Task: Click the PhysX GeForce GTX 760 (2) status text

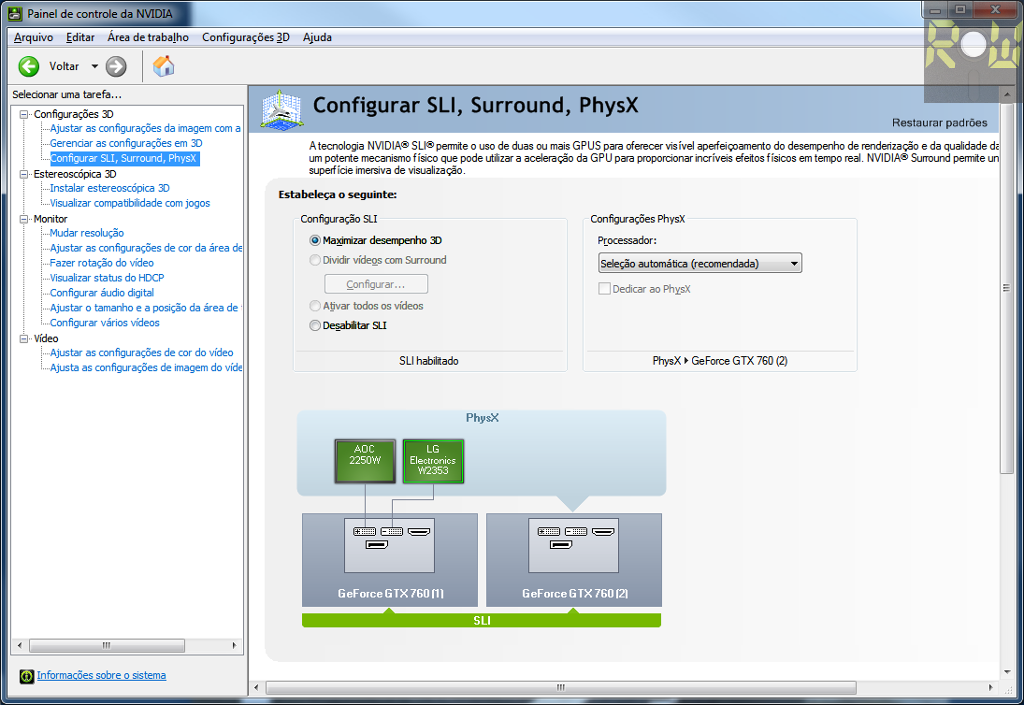Action: pyautogui.click(x=720, y=361)
